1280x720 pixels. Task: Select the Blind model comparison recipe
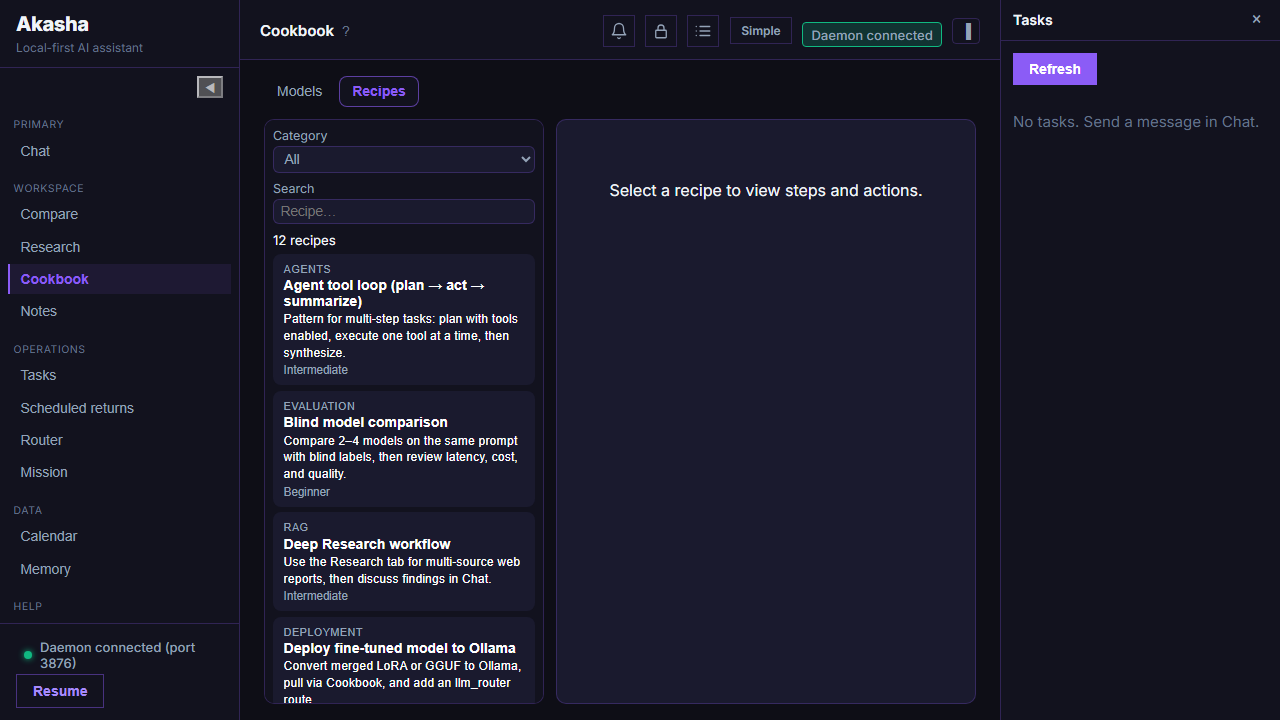pyautogui.click(x=404, y=449)
